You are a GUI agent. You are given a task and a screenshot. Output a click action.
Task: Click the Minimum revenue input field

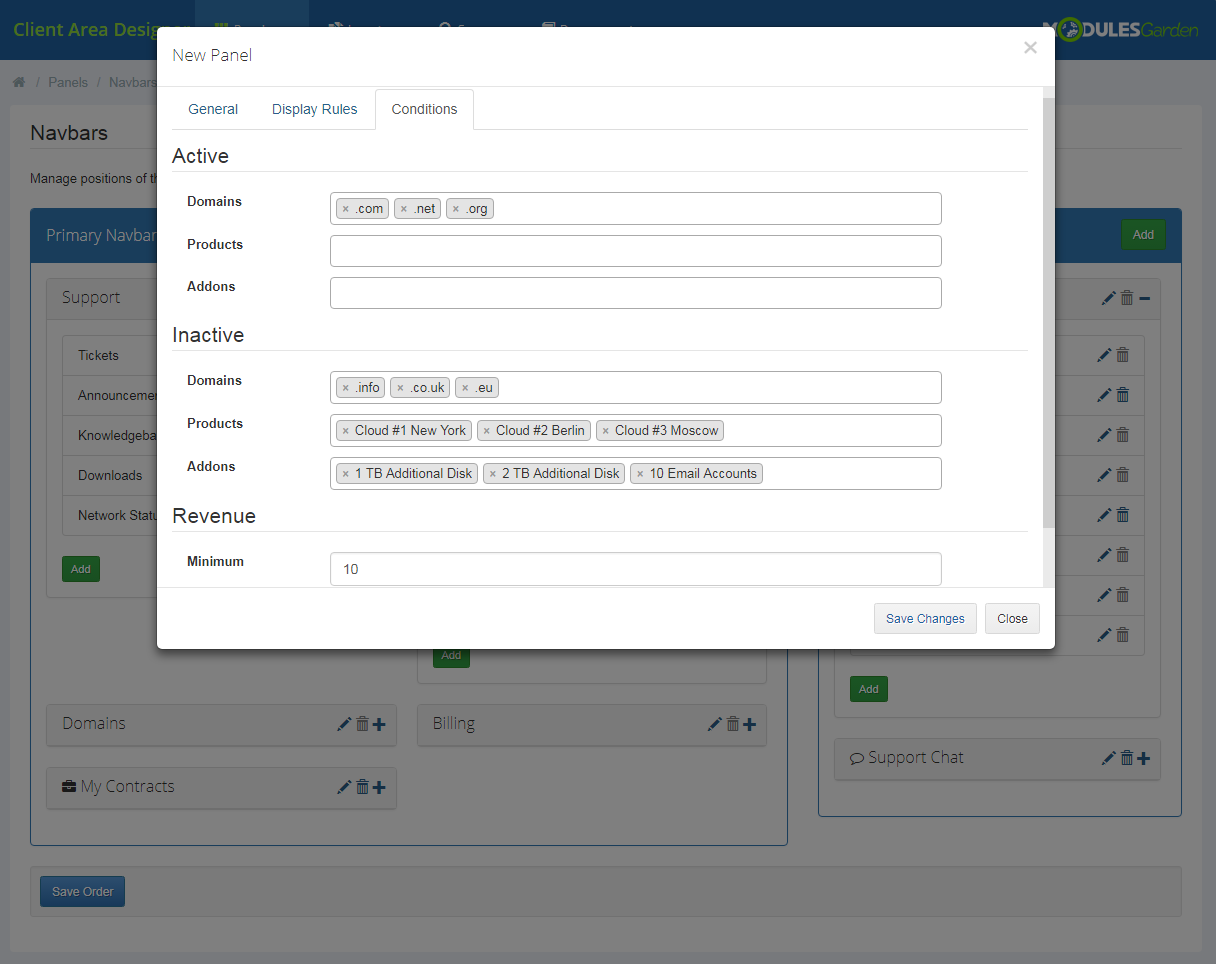pos(635,569)
